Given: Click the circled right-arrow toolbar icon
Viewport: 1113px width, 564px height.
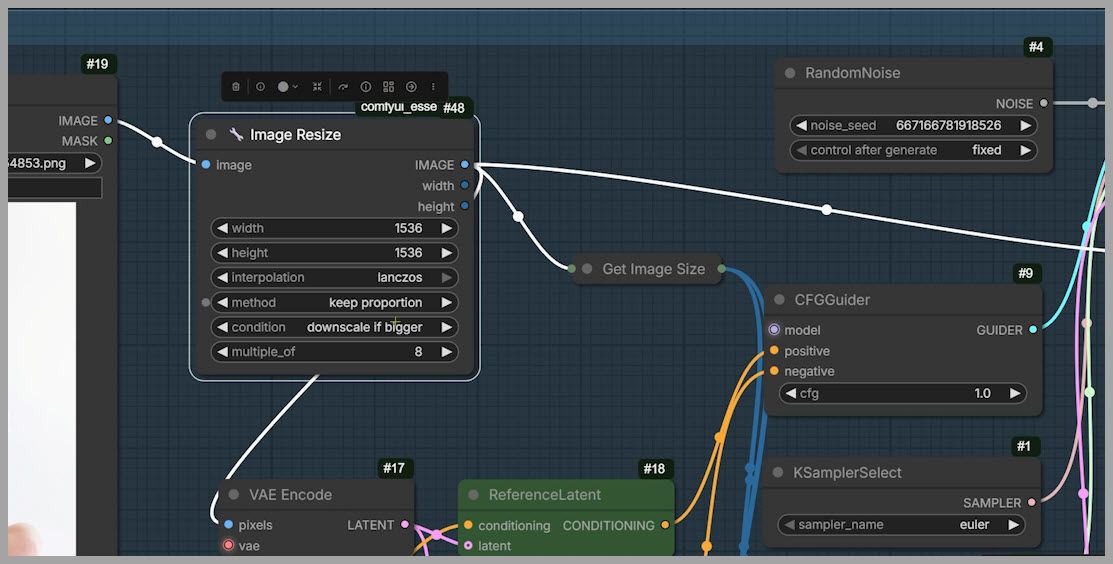Looking at the screenshot, I should click(x=411, y=87).
